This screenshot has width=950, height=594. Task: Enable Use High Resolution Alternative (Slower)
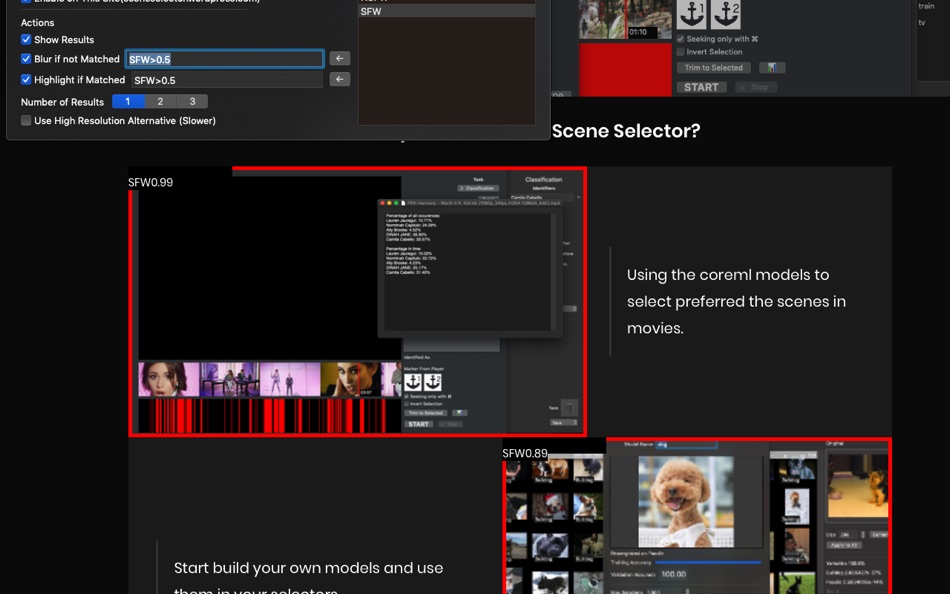[x=26, y=120]
